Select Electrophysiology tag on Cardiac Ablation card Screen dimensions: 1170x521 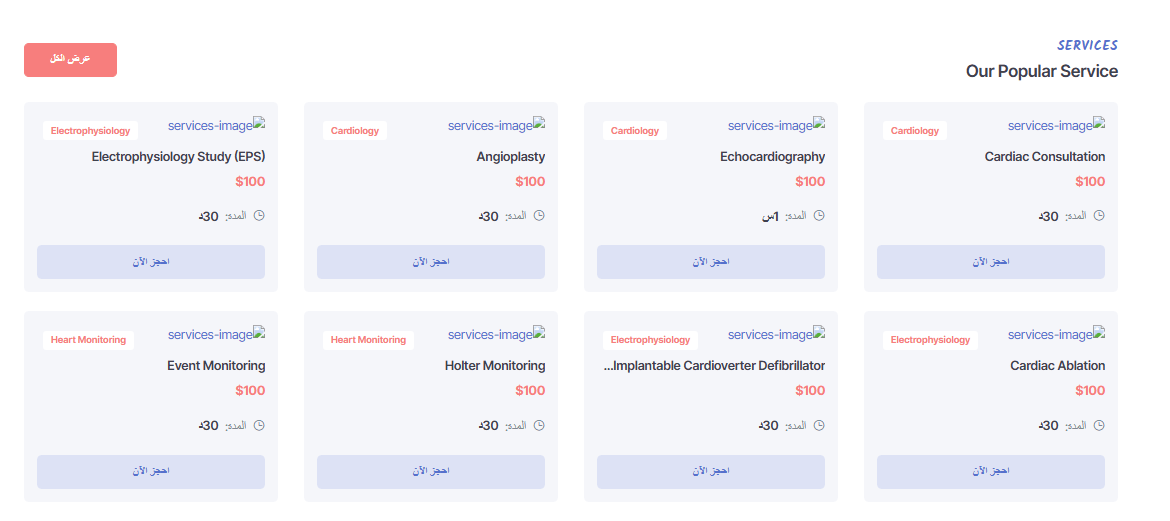coord(930,340)
